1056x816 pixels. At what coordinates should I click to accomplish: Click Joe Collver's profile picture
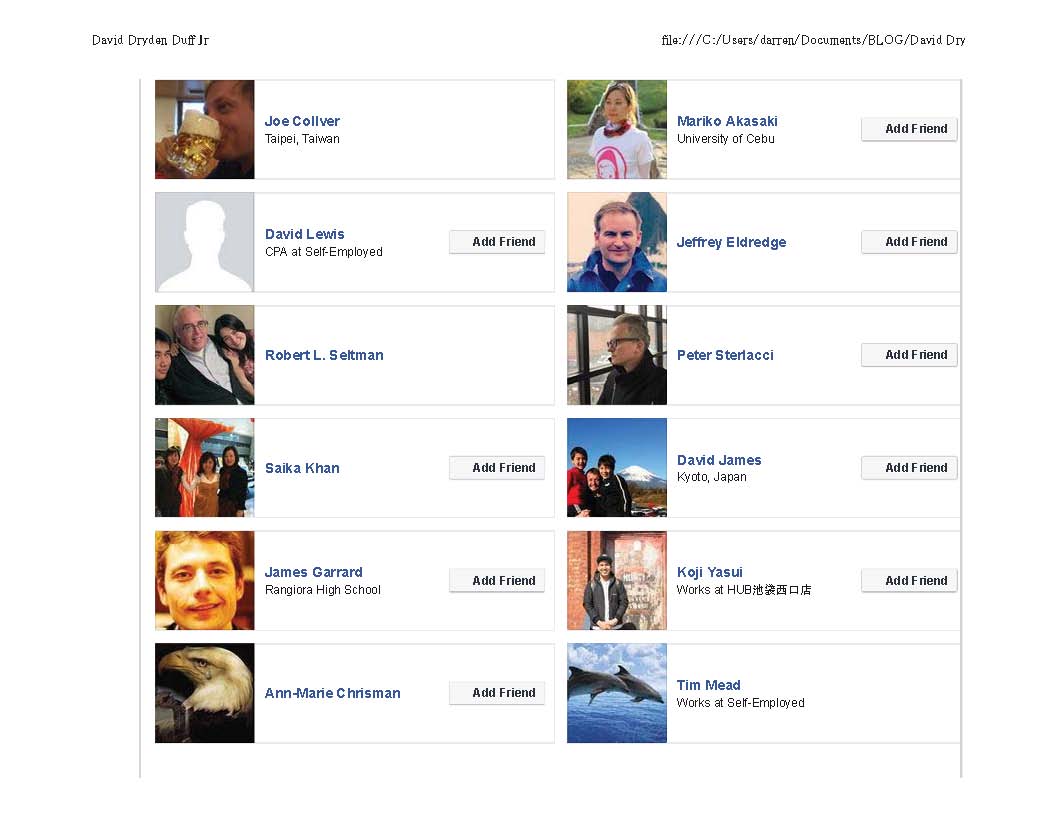point(204,129)
